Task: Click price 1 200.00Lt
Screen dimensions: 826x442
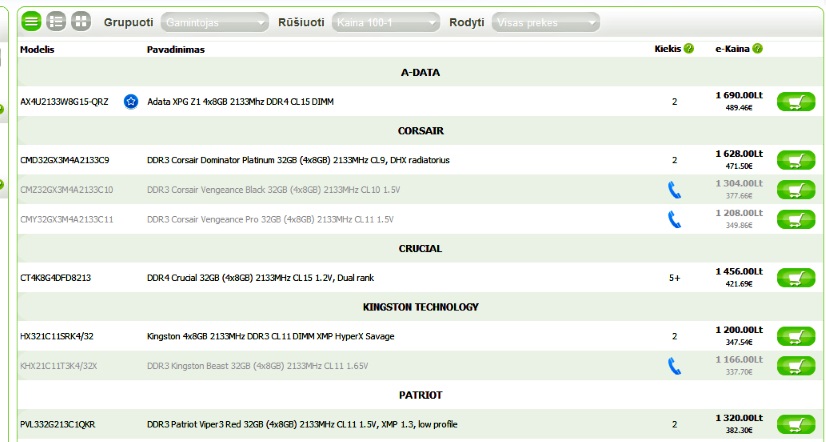Action: [x=739, y=330]
